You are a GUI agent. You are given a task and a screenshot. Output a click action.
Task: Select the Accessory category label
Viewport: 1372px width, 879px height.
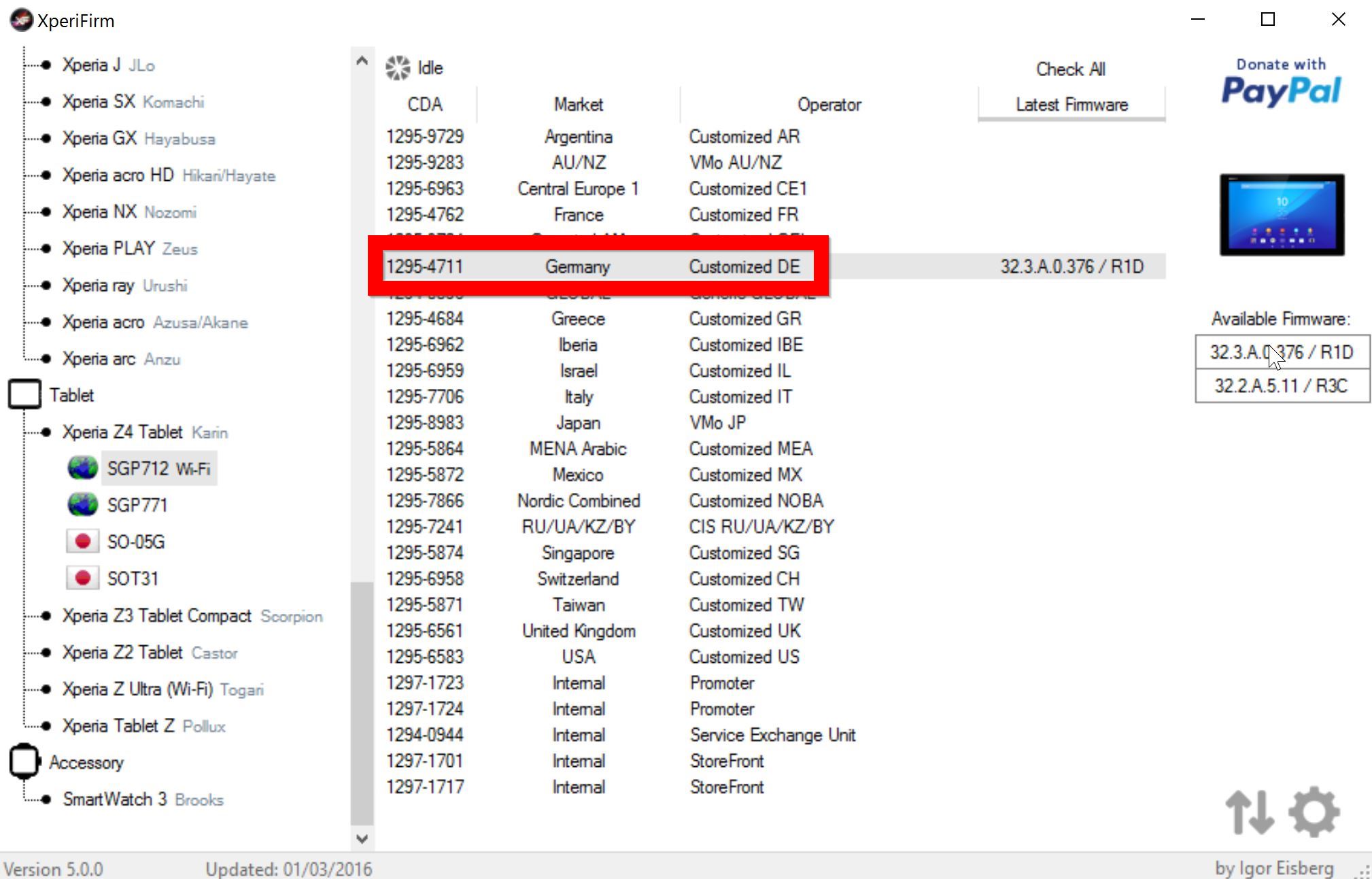pos(86,763)
